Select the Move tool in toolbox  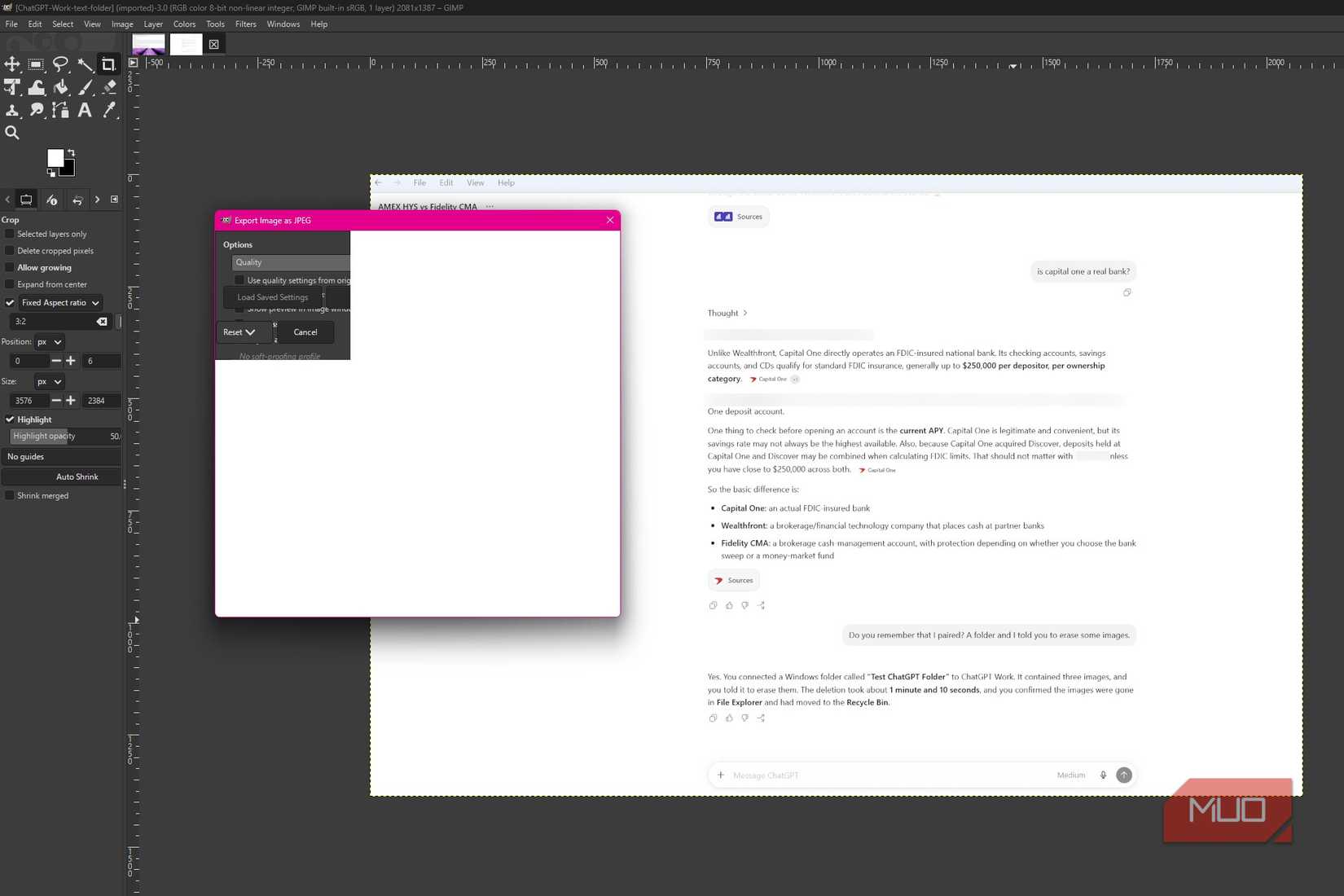click(12, 64)
